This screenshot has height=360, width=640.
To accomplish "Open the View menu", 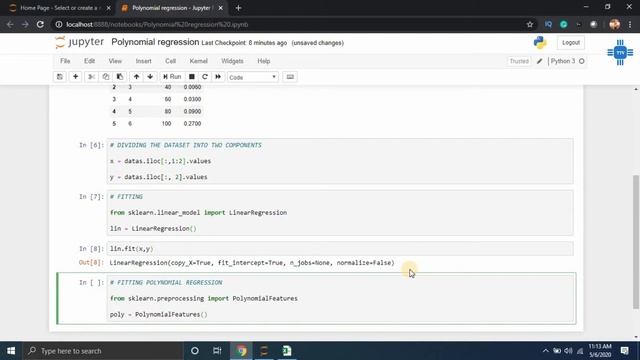I will tap(115, 61).
